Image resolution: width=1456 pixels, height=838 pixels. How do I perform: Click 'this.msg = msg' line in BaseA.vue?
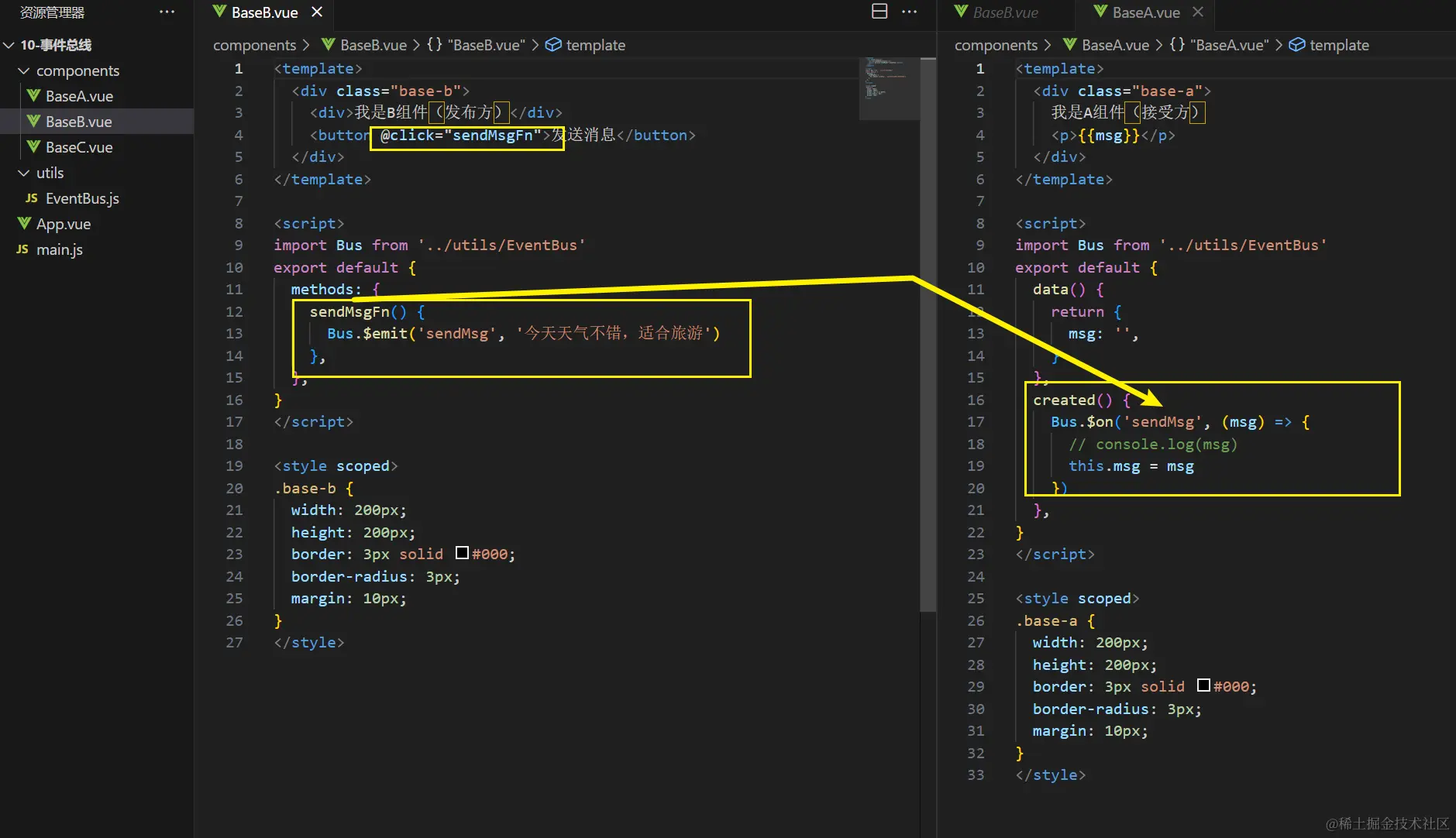coord(1131,465)
